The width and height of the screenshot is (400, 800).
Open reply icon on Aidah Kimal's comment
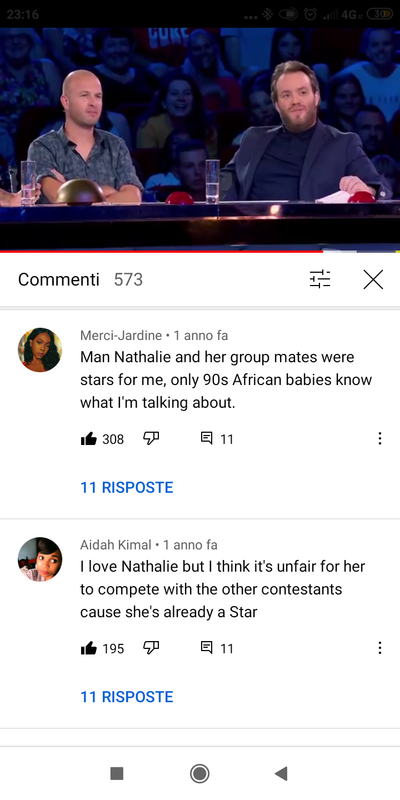click(207, 648)
